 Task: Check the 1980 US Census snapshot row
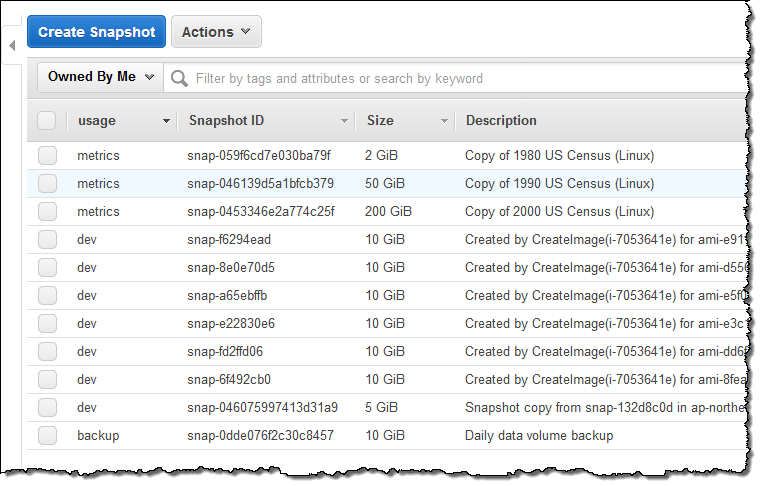pyautogui.click(x=47, y=156)
